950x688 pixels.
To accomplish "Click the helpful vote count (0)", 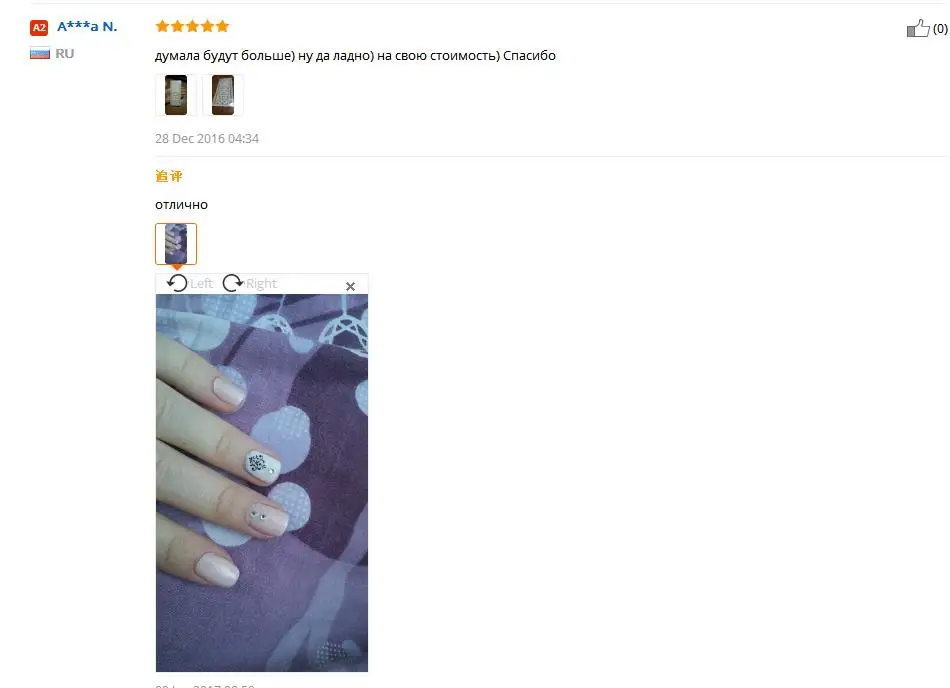I will coord(940,28).
